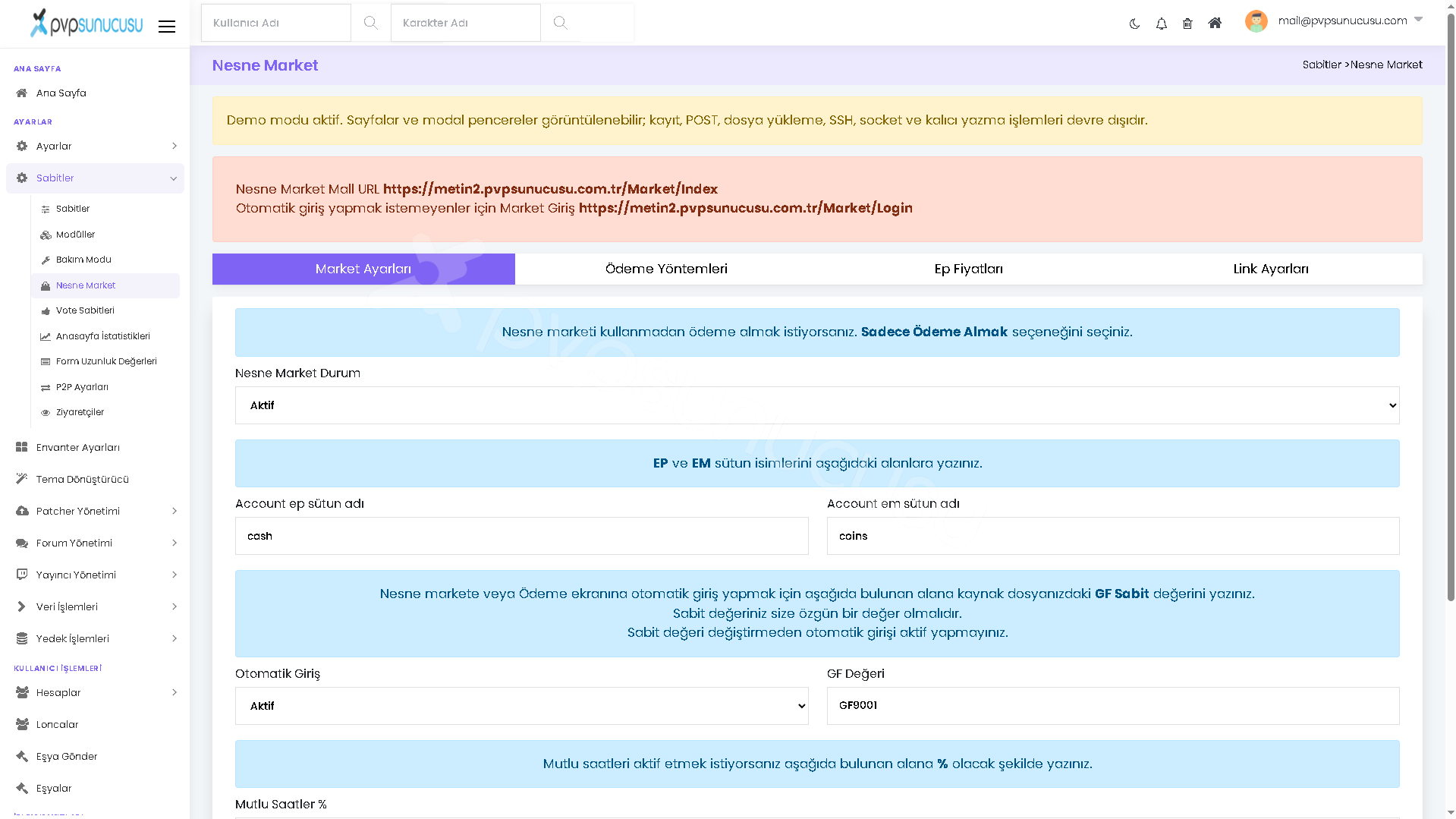
Task: Click the trash can icon in header
Action: [1187, 24]
